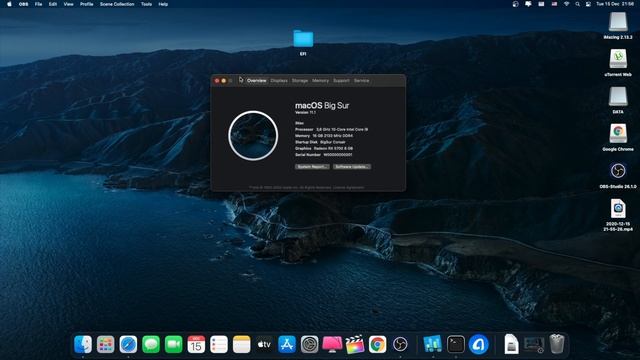Viewport: 640px width, 360px height.
Task: Click the Serial Number value text
Action: click(x=338, y=155)
